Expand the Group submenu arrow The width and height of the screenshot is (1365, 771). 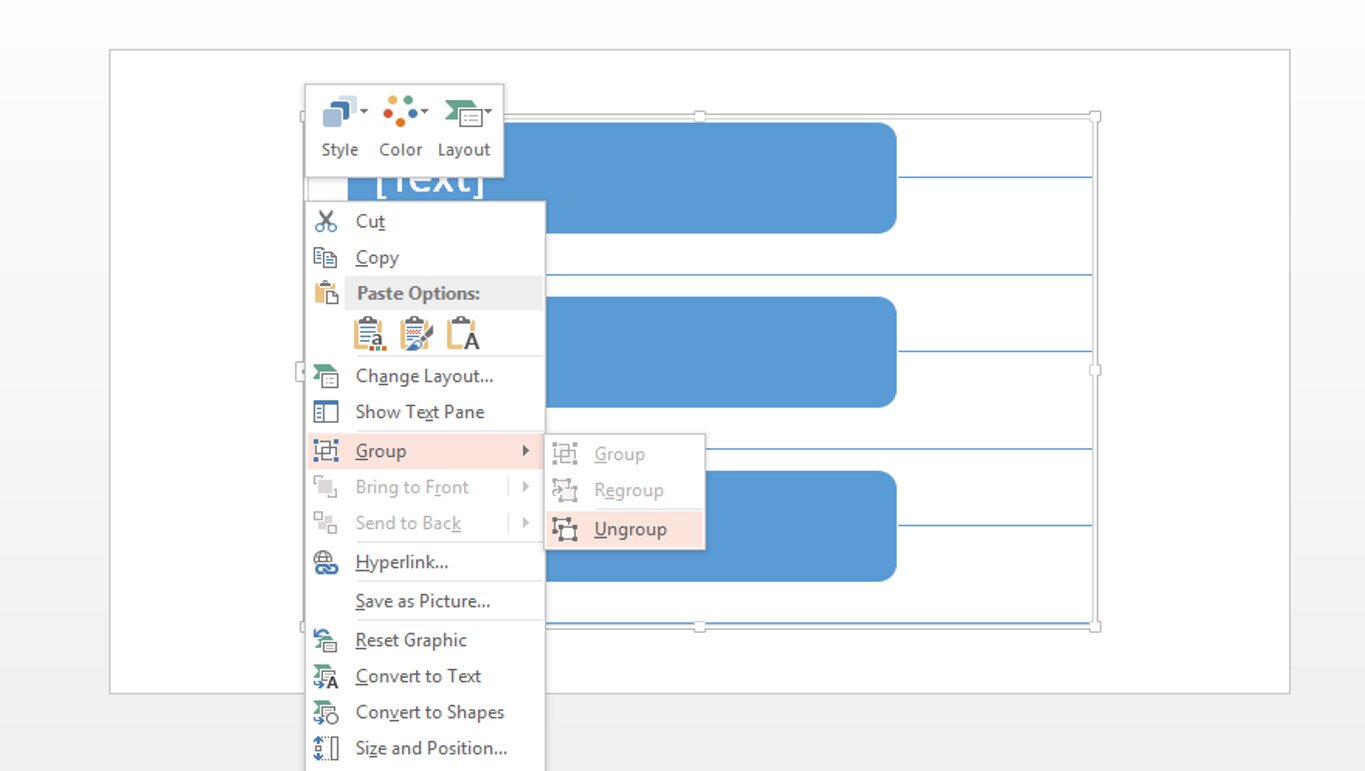coord(525,451)
